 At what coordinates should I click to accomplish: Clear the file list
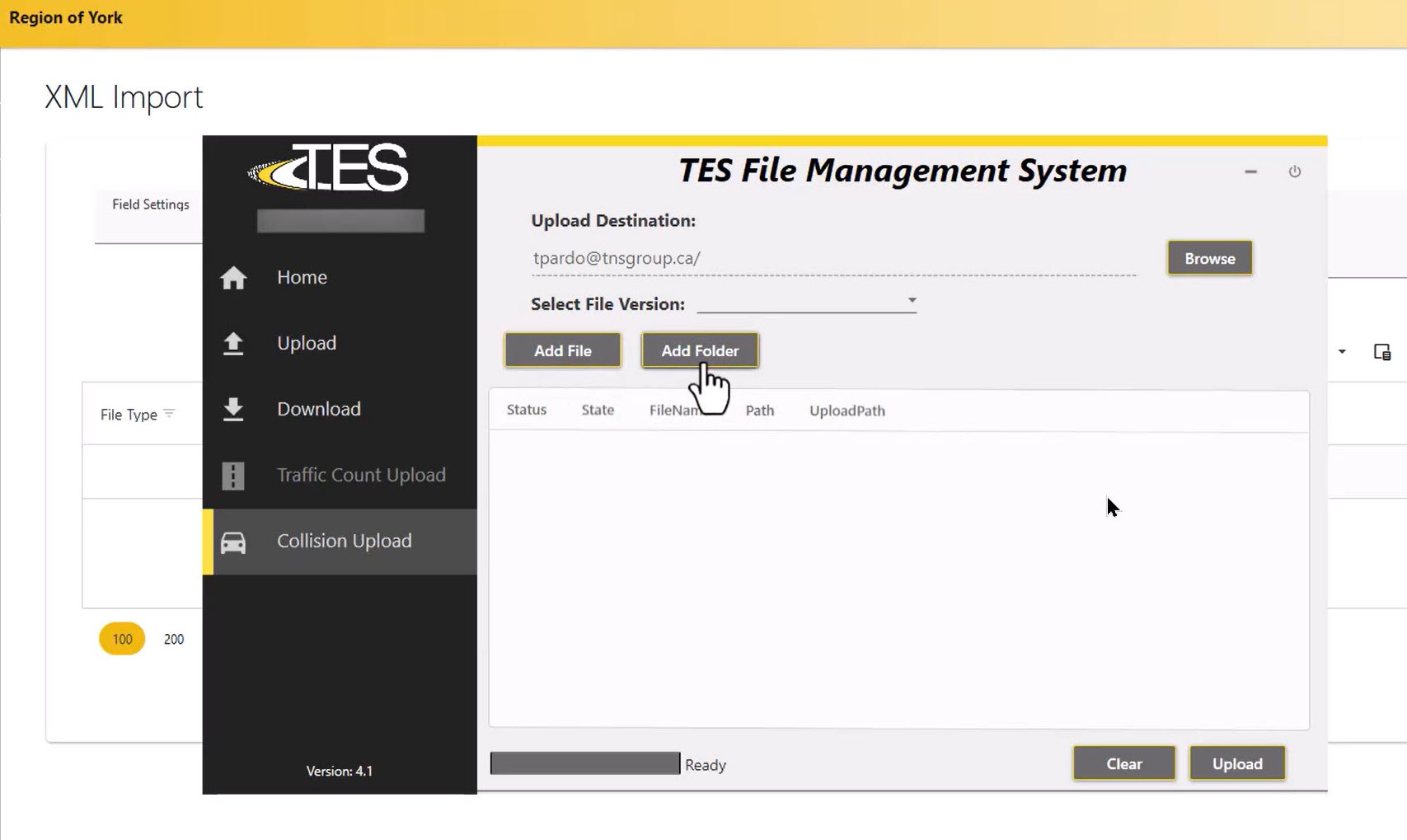[1123, 763]
